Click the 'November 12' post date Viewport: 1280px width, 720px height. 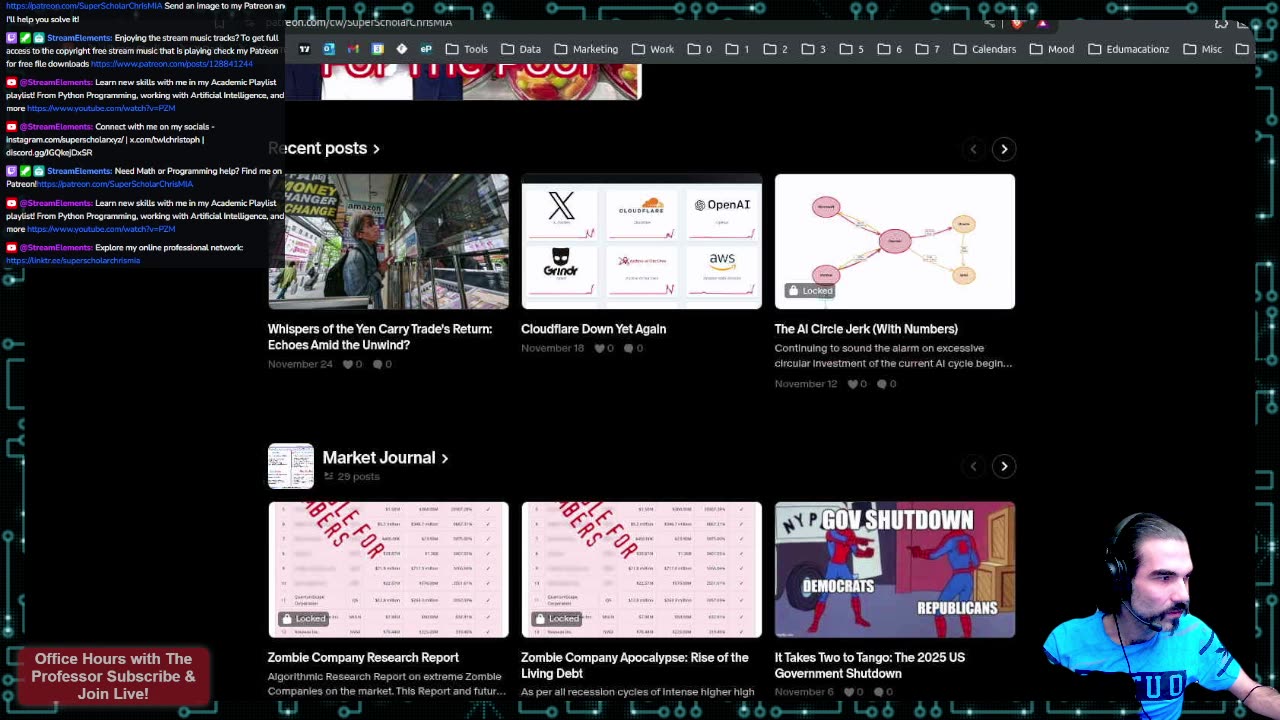pyautogui.click(x=806, y=384)
